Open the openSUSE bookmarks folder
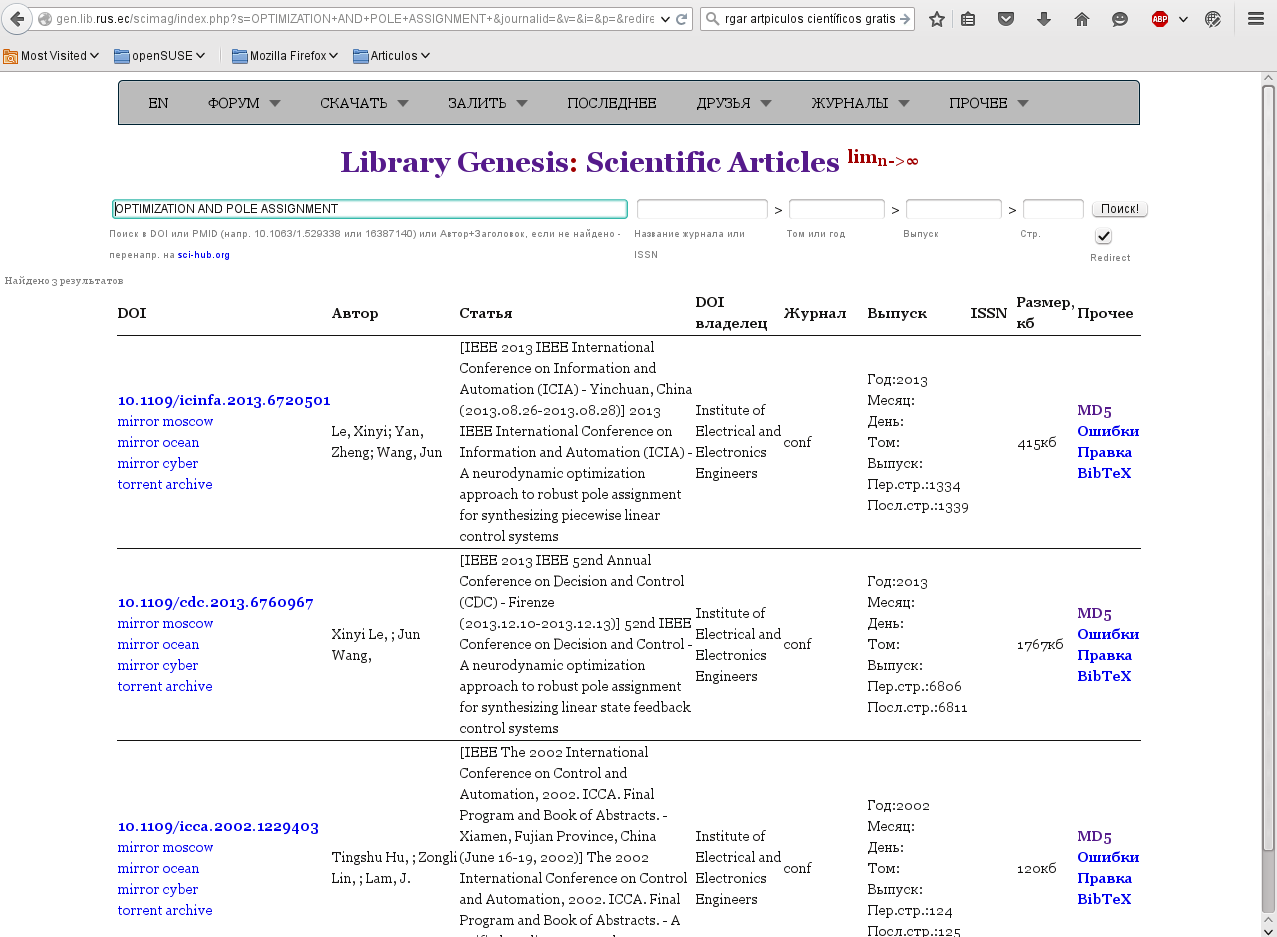Image resolution: width=1277 pixels, height=937 pixels. click(160, 56)
